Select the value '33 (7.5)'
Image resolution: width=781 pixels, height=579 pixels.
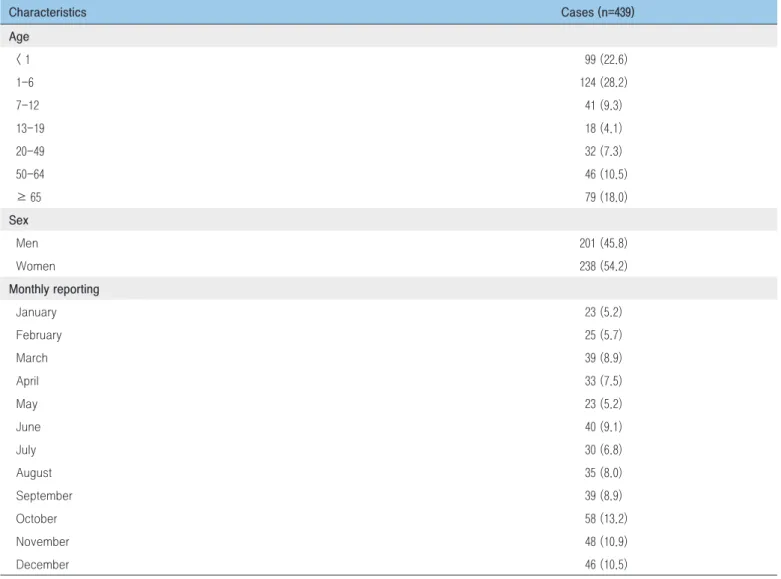coord(603,381)
